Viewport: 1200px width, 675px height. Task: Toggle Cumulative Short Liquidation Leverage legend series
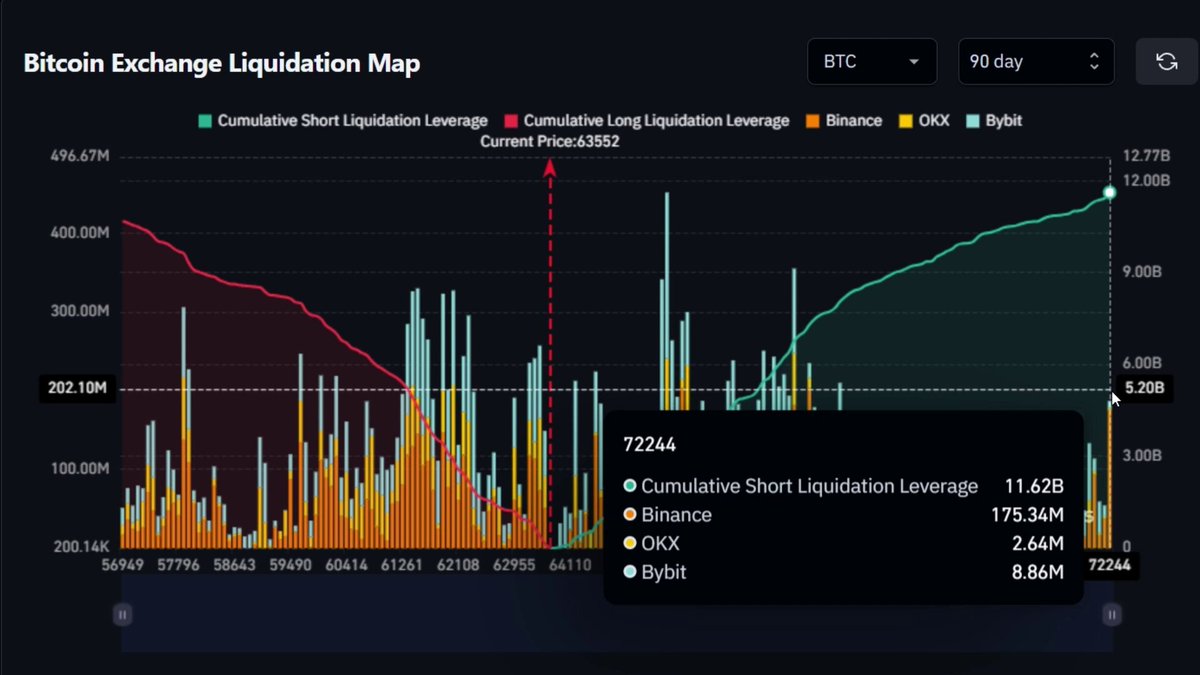[343, 121]
